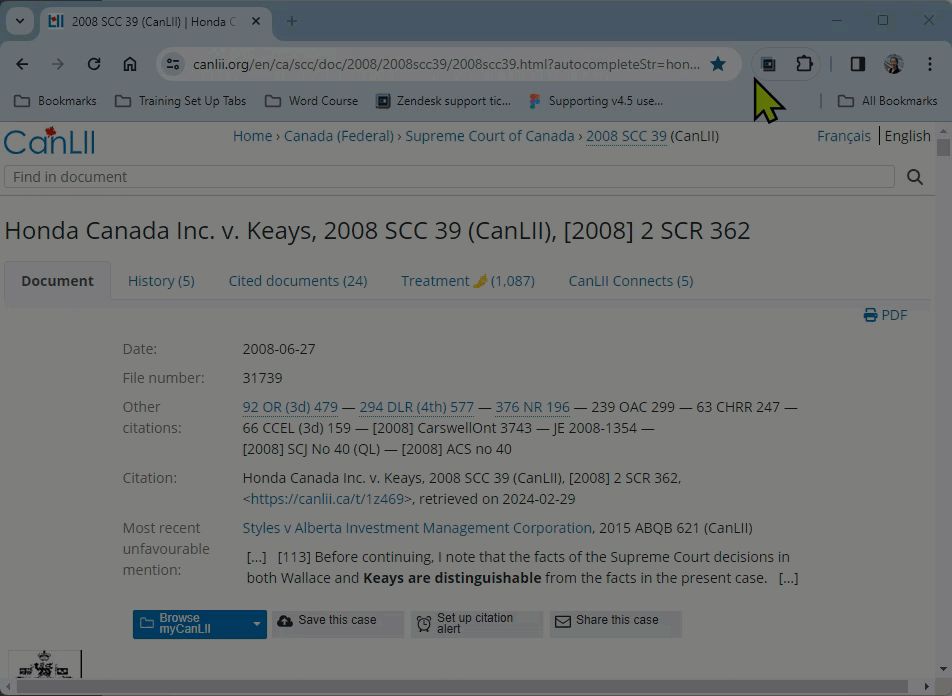952x696 pixels.
Task: Click the horizontal scrollbar at bottom
Action: point(461,686)
